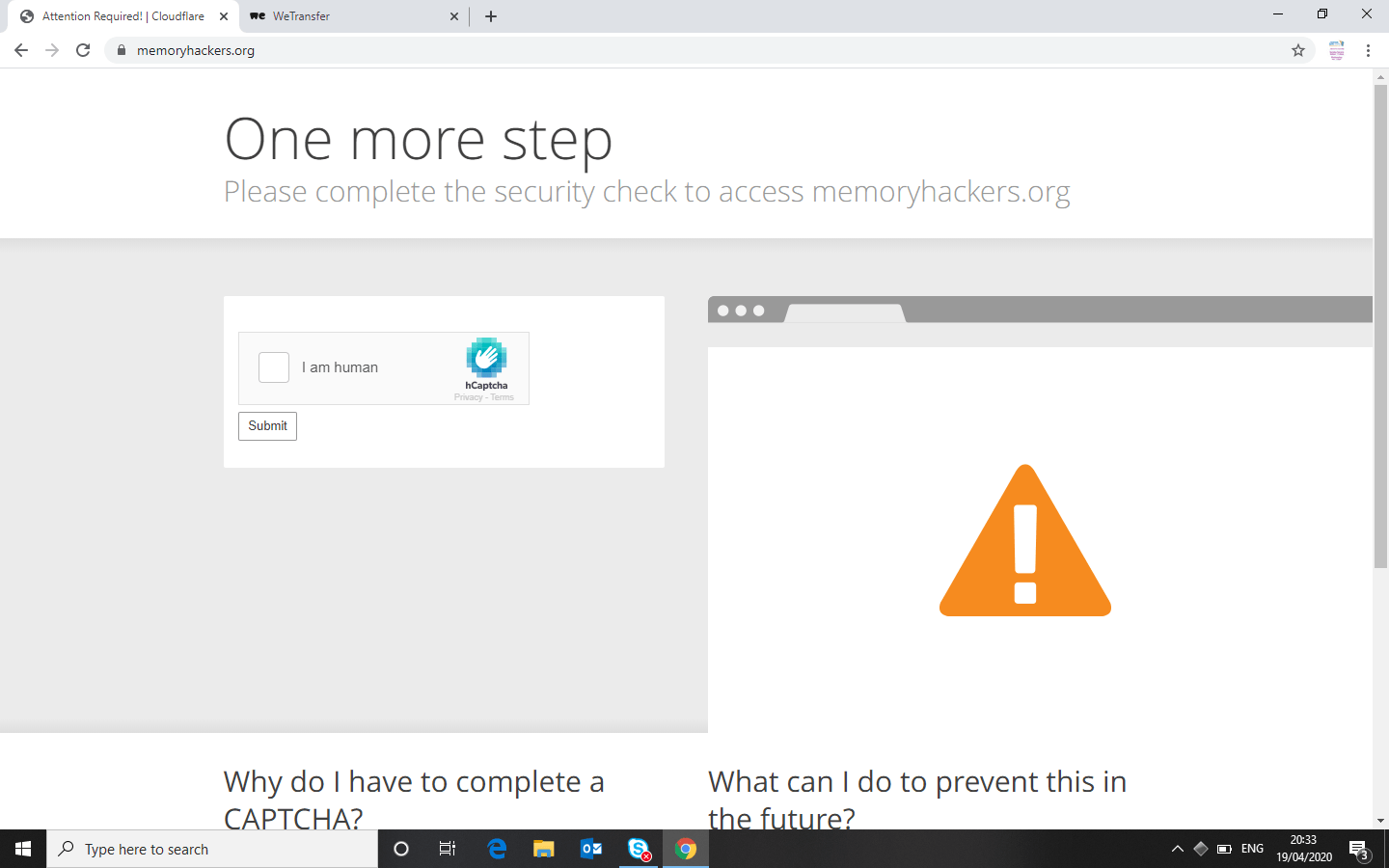1389x868 pixels.
Task: Click the memoryhackers.org address bar
Action: 709,50
